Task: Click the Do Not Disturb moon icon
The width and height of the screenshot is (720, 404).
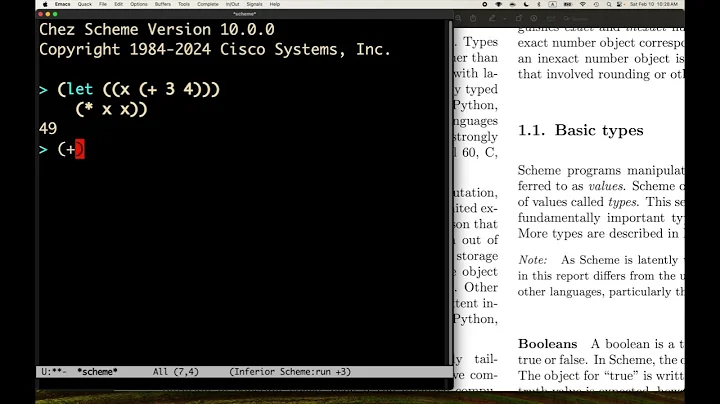Action: point(526,4)
